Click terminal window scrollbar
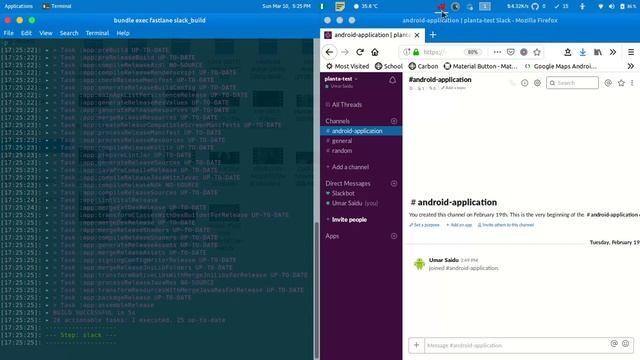 pos(317,290)
